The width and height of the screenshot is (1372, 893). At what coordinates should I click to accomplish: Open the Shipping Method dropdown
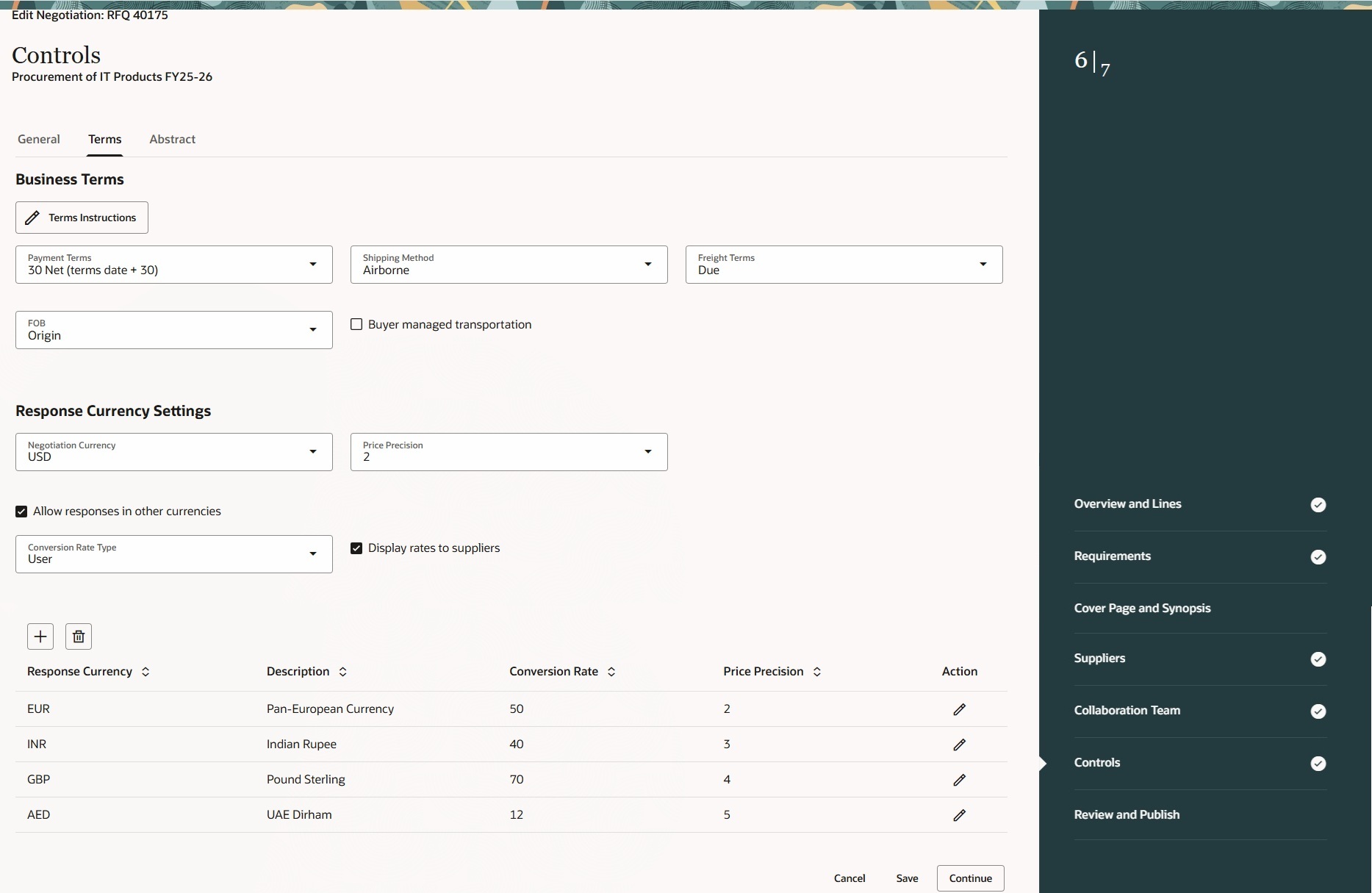pyautogui.click(x=509, y=265)
